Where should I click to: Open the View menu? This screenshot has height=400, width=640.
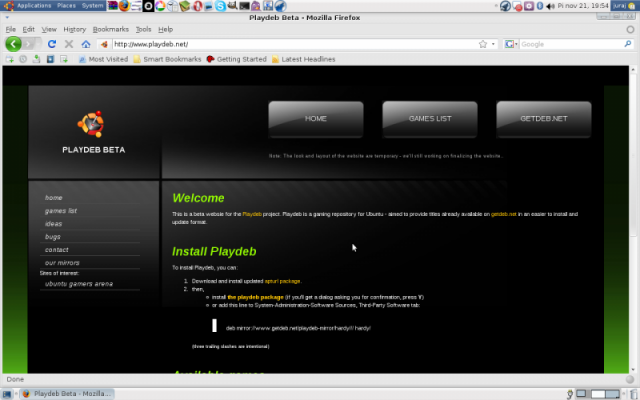(x=49, y=29)
